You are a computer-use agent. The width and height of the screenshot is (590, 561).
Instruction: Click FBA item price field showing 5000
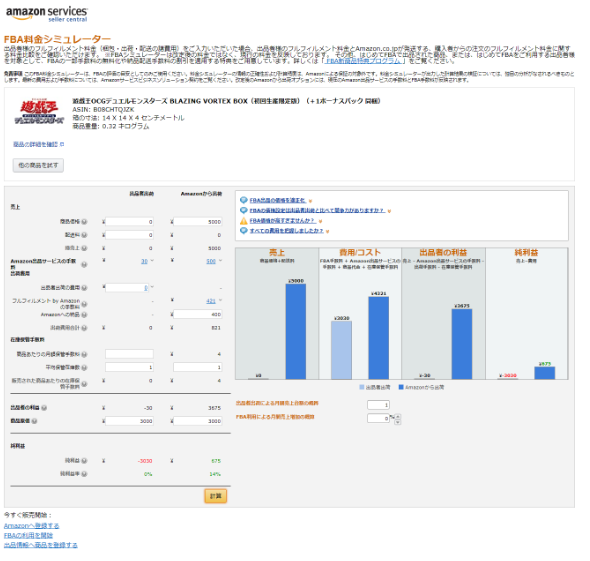coord(198,222)
